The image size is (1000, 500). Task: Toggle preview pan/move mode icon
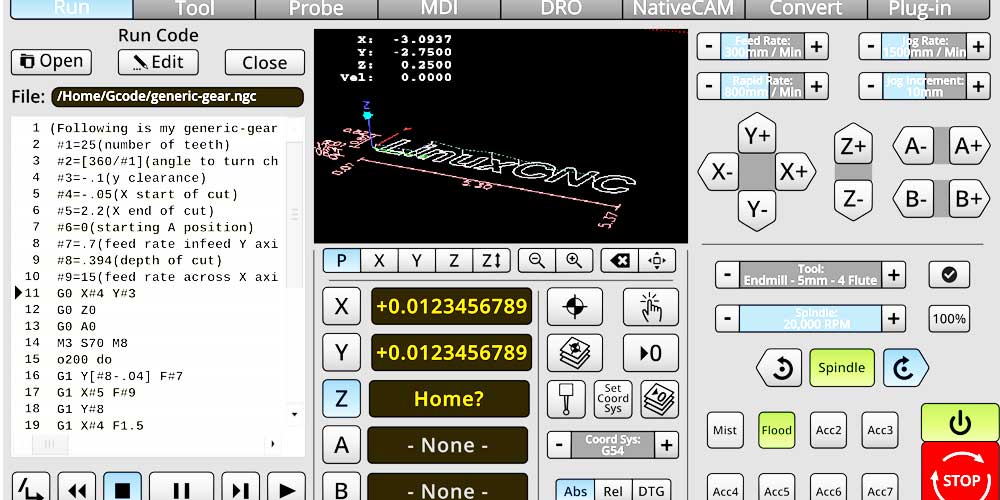click(x=657, y=261)
